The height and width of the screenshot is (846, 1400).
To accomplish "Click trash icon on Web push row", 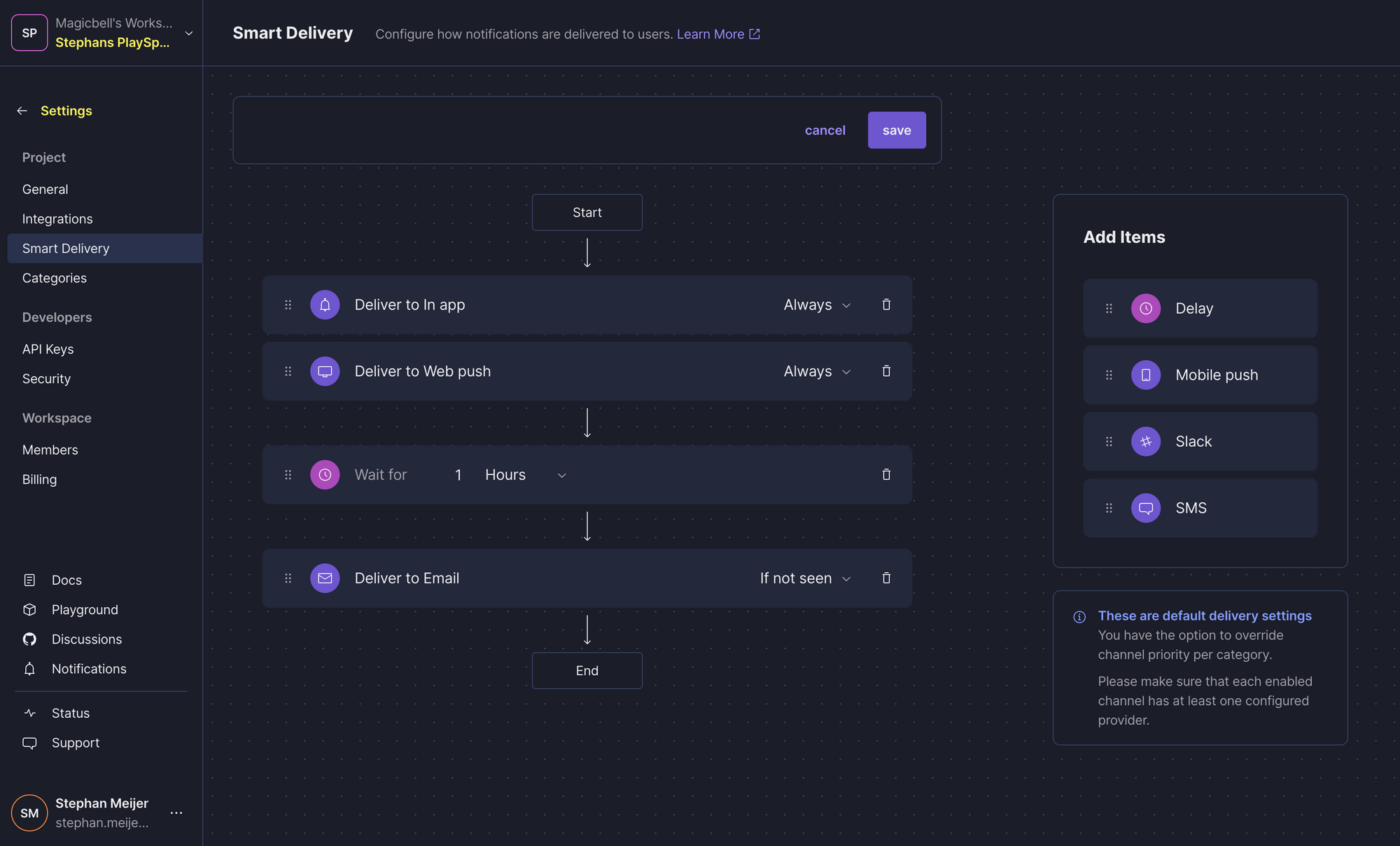I will pyautogui.click(x=886, y=371).
